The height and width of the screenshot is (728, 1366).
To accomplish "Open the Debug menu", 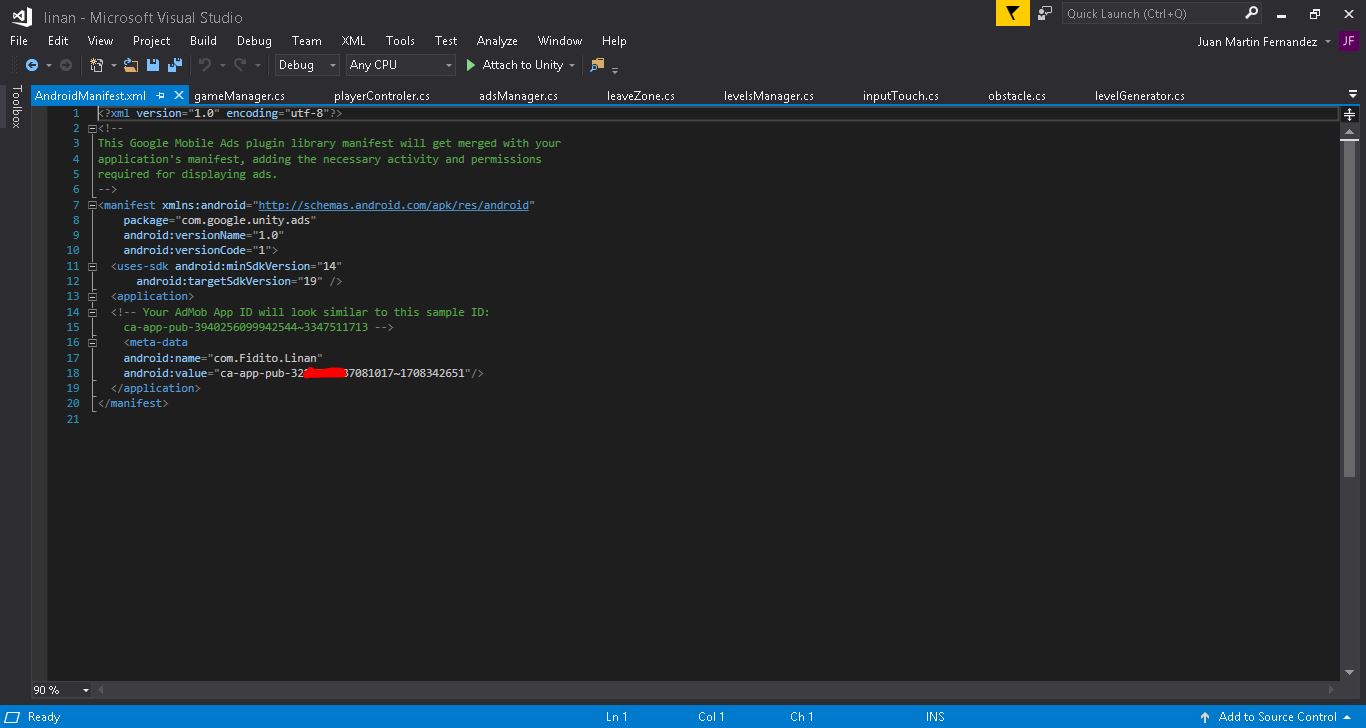I will 254,41.
